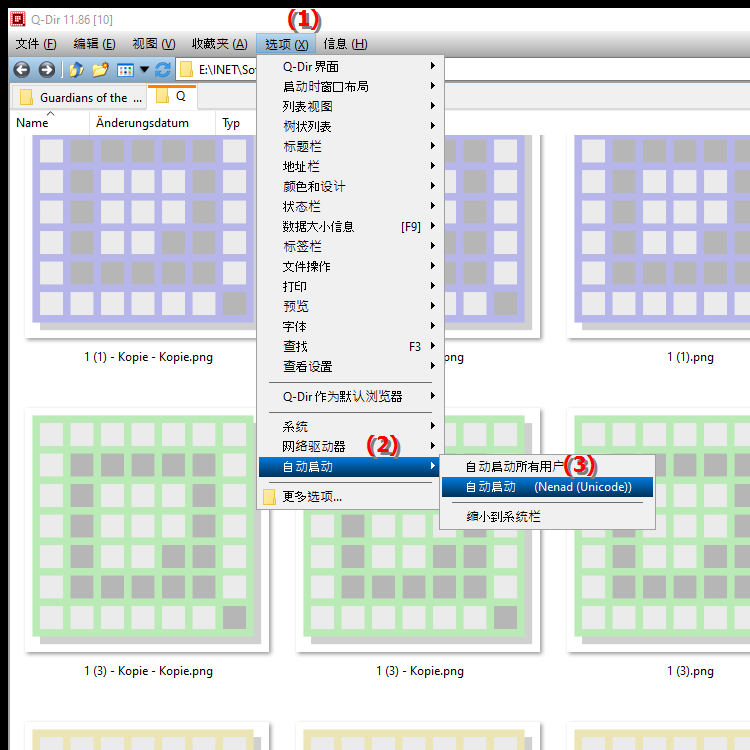
Task: Go back with the left arrow button
Action: point(22,70)
